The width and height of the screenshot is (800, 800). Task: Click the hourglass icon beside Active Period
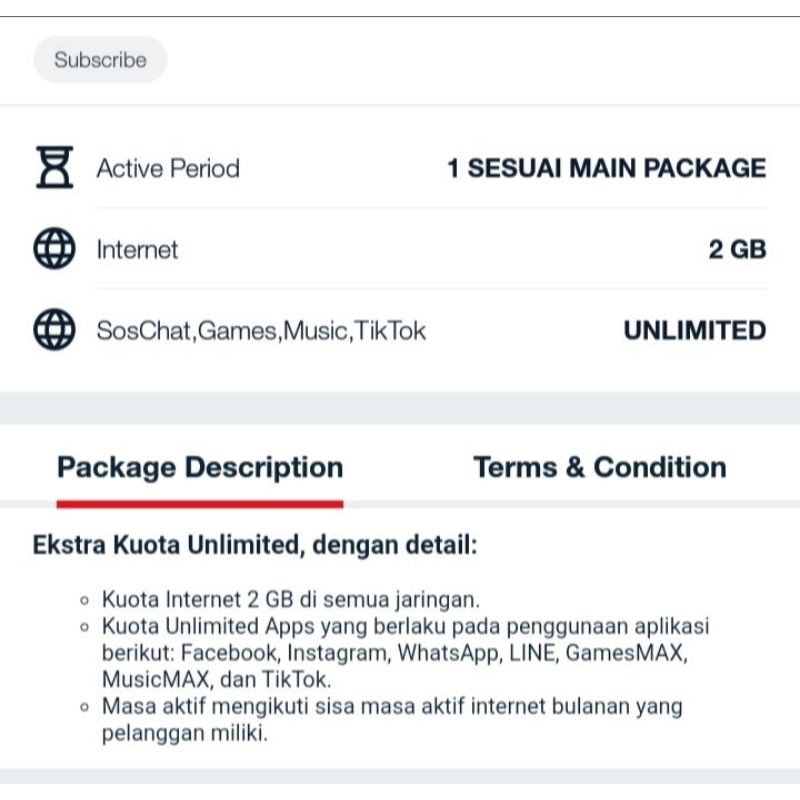pos(54,168)
